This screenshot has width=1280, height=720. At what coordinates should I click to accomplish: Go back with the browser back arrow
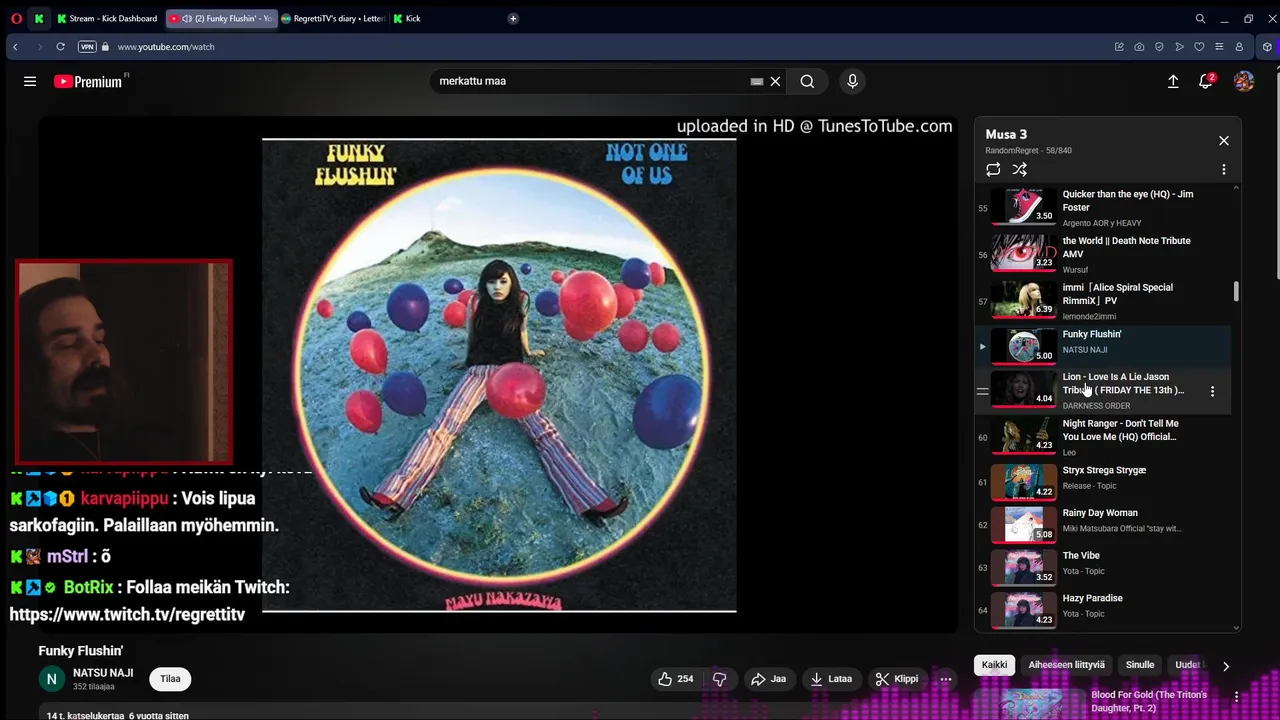[15, 47]
